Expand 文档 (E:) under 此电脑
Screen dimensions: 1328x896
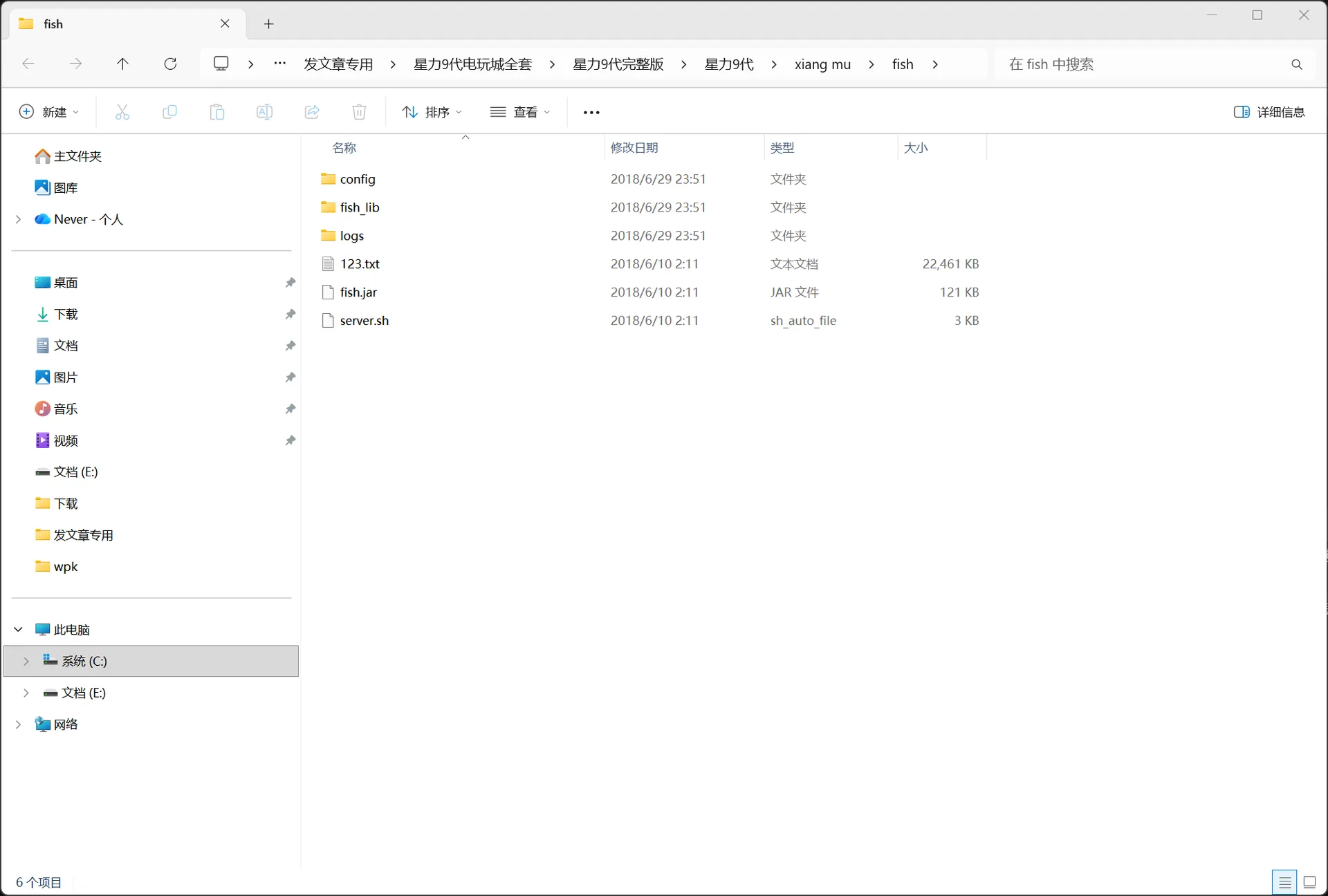pyautogui.click(x=26, y=693)
